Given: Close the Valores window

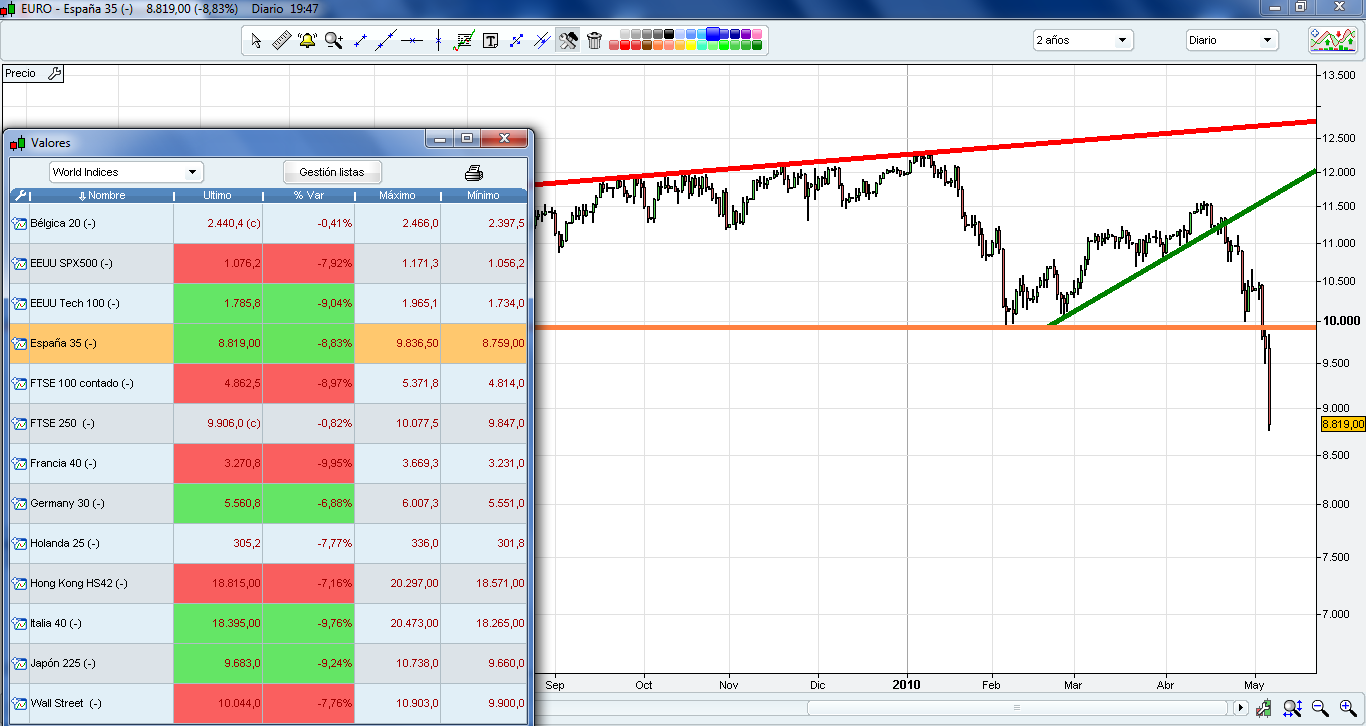Looking at the screenshot, I should coord(505,138).
